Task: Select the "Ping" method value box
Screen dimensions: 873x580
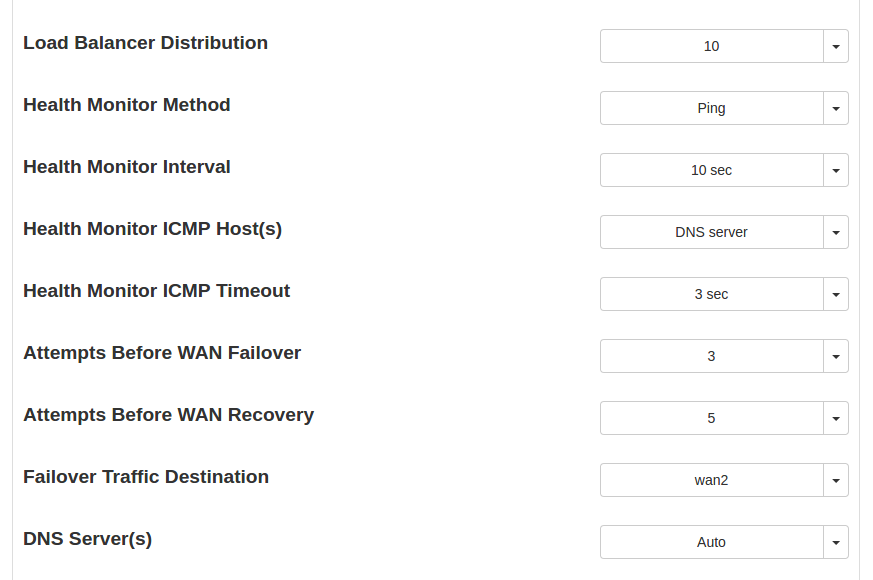Action: click(x=711, y=108)
